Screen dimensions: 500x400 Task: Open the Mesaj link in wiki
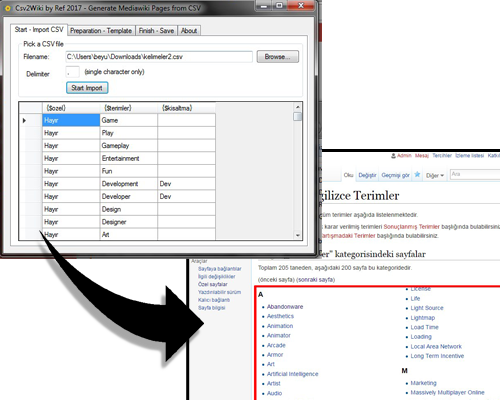422,156
